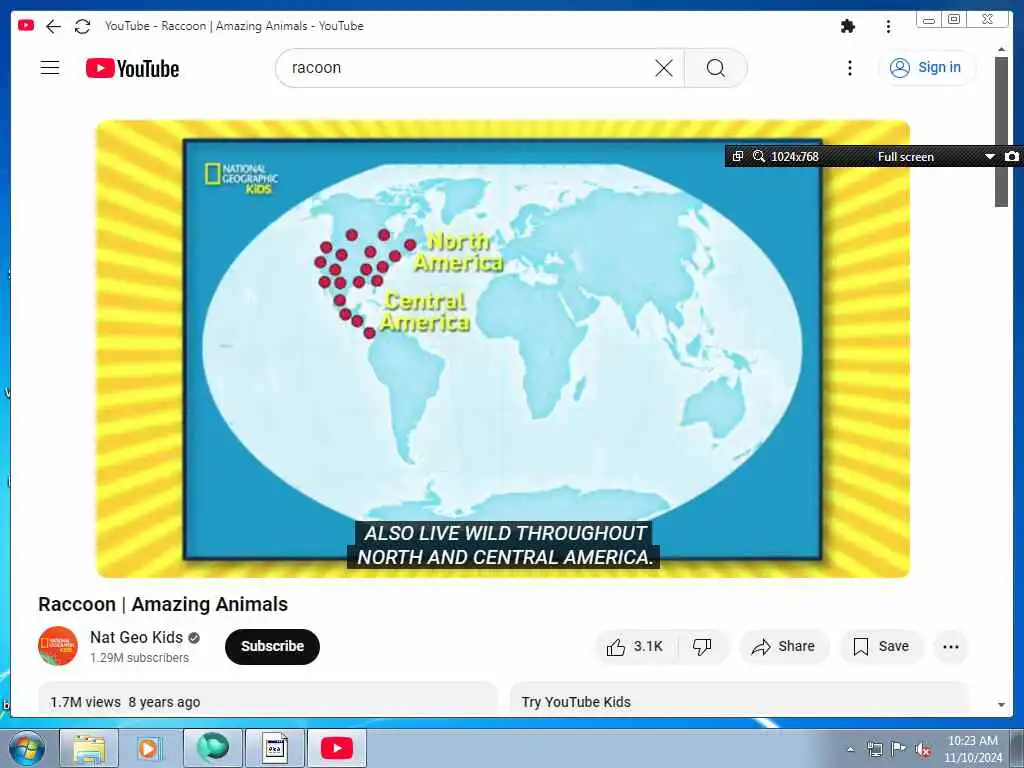Click Sign in button

click(x=927, y=67)
